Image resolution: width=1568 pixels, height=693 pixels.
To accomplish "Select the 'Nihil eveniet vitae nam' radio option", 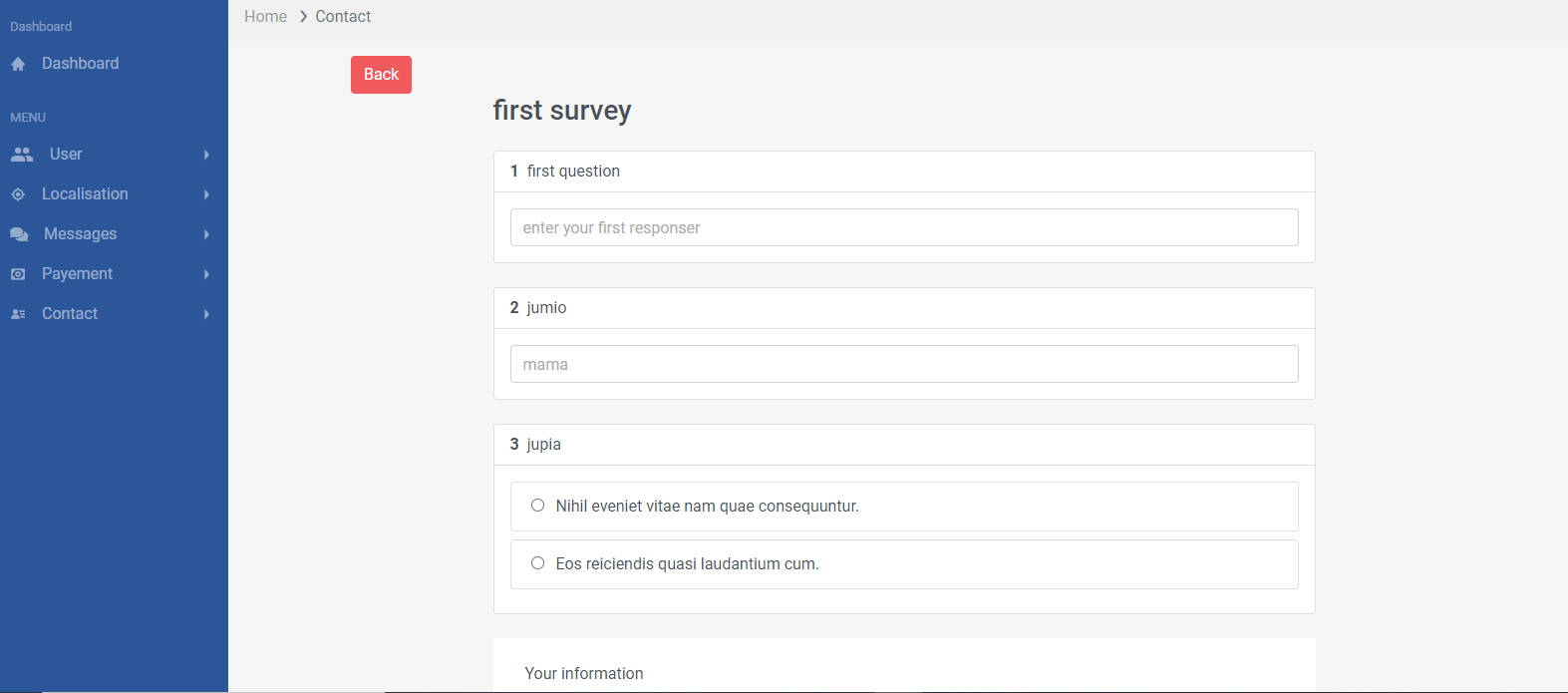I will tap(537, 506).
